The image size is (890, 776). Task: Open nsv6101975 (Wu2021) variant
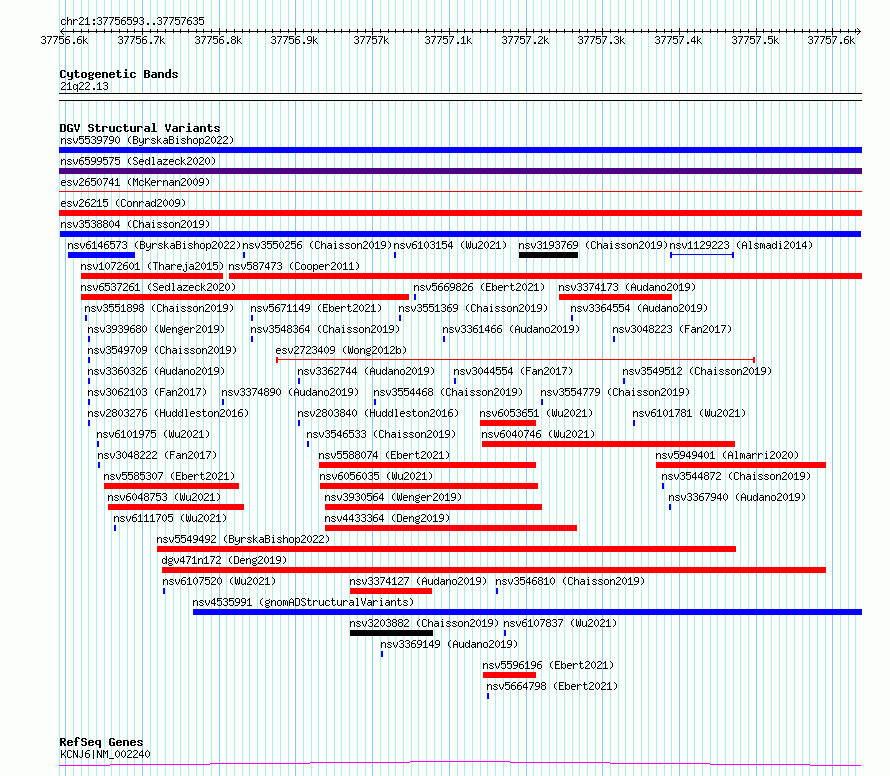point(153,434)
